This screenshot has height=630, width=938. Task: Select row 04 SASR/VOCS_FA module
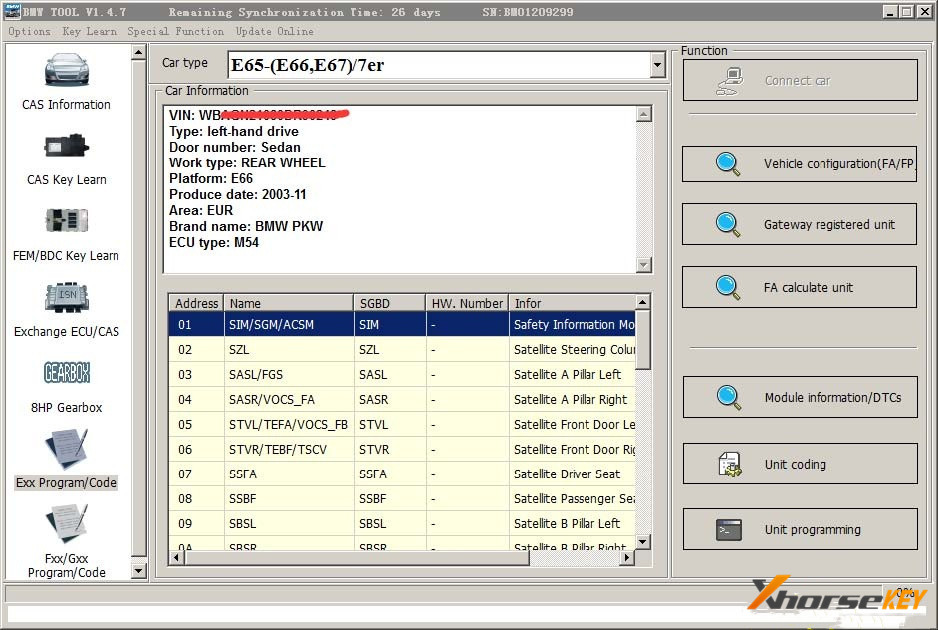click(x=402, y=400)
